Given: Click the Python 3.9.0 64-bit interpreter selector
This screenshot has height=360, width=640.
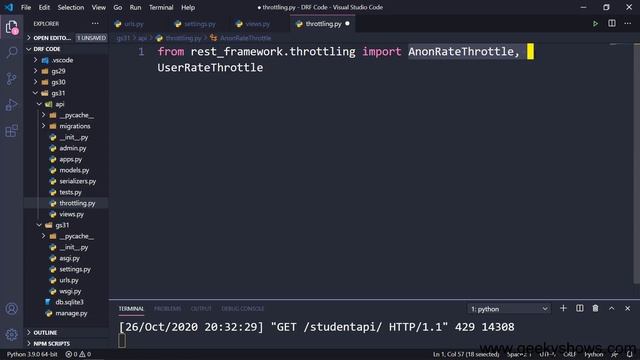Looking at the screenshot, I should click(x=32, y=354).
